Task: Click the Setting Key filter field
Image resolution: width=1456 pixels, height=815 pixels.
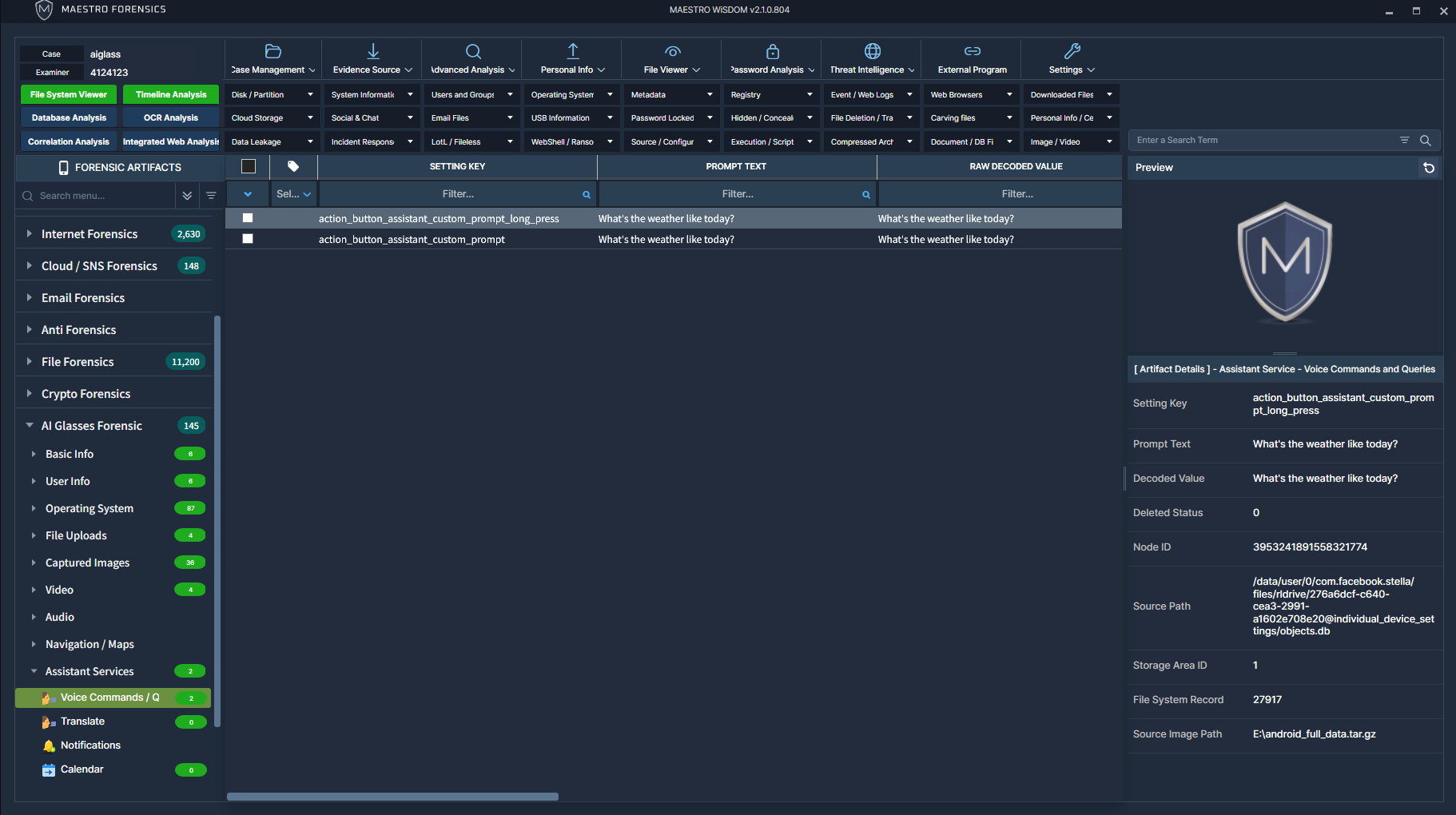Action: tap(457, 194)
